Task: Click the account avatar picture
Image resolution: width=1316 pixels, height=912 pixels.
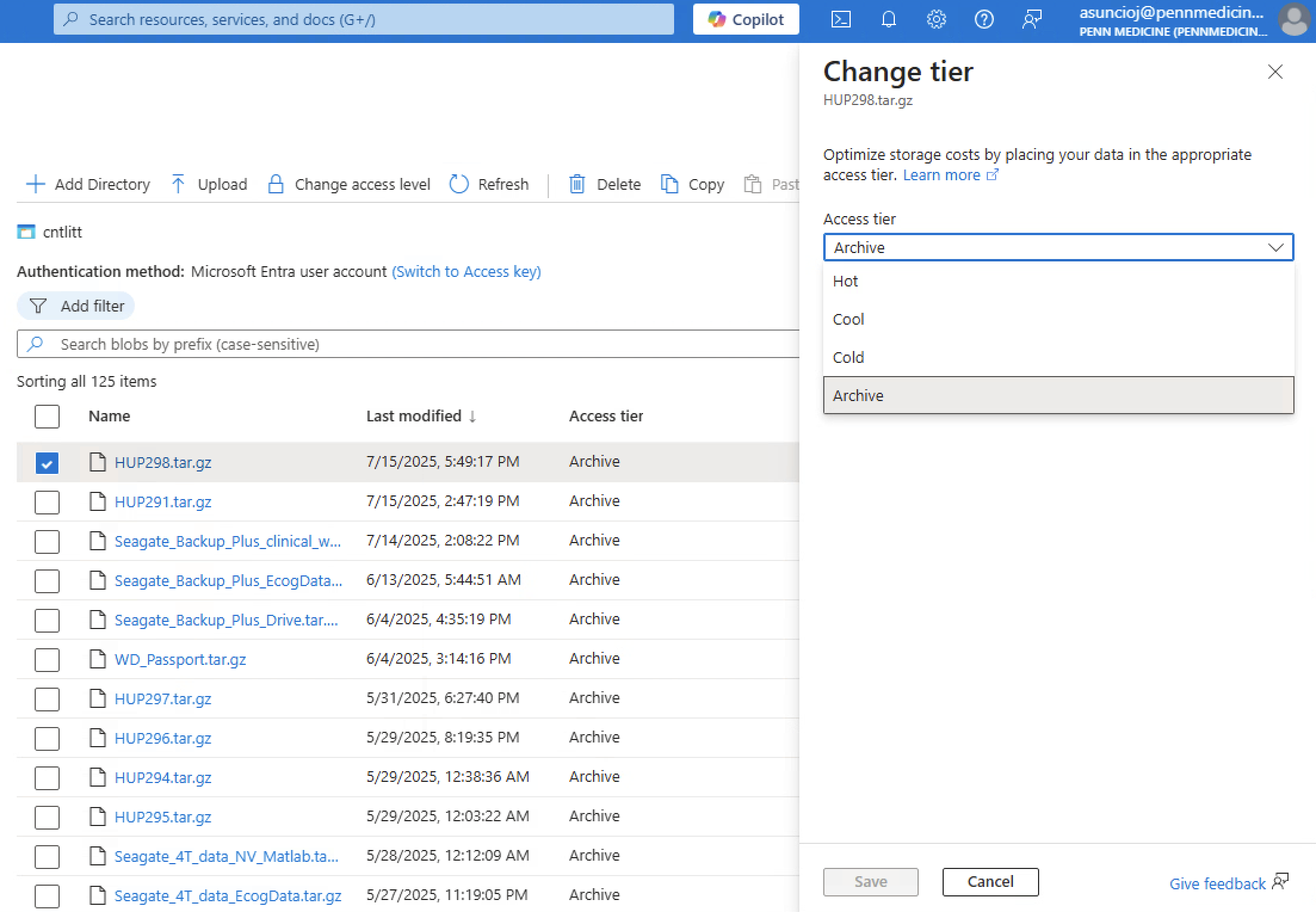Action: pos(1294,20)
